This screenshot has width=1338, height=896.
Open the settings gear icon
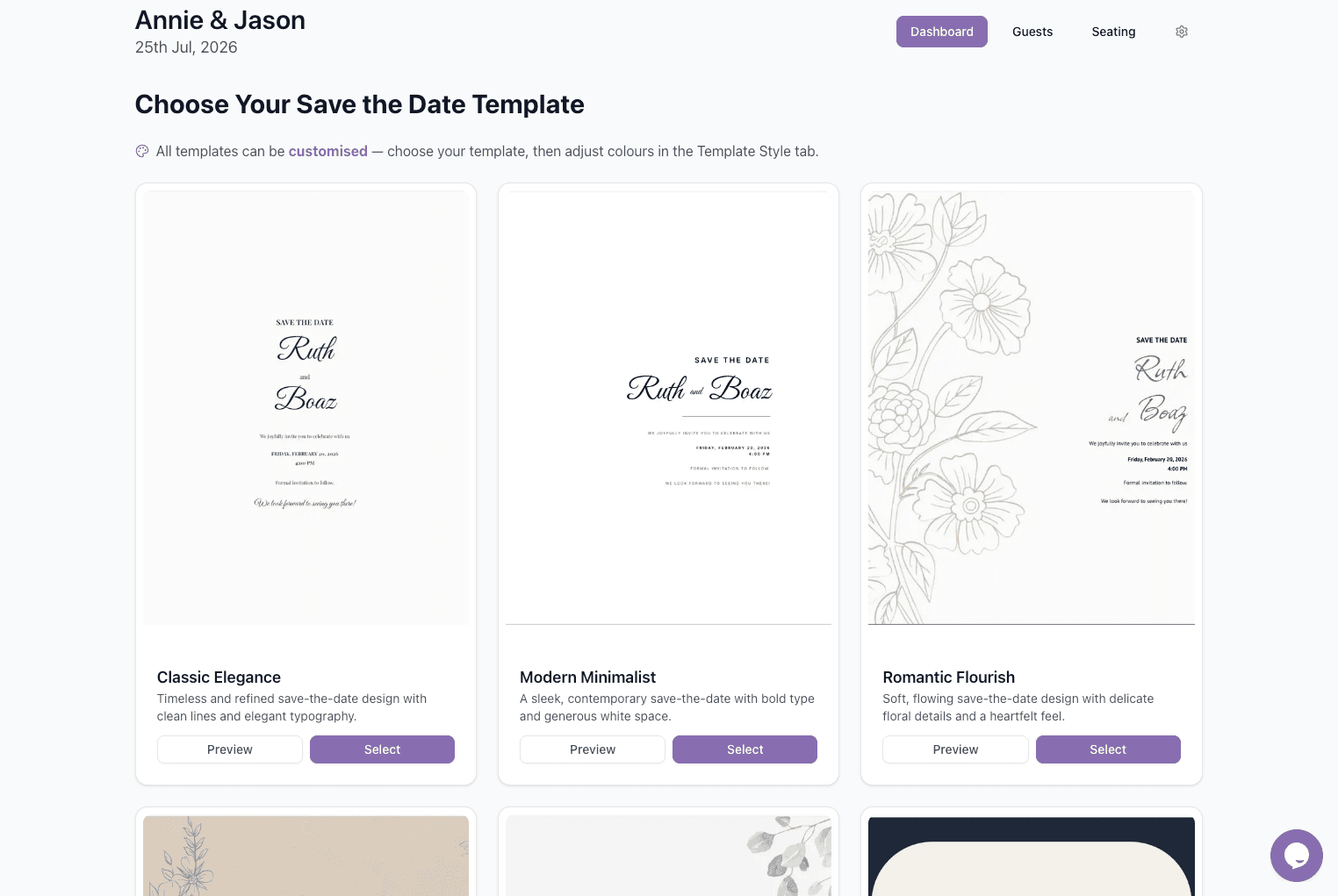(x=1181, y=31)
